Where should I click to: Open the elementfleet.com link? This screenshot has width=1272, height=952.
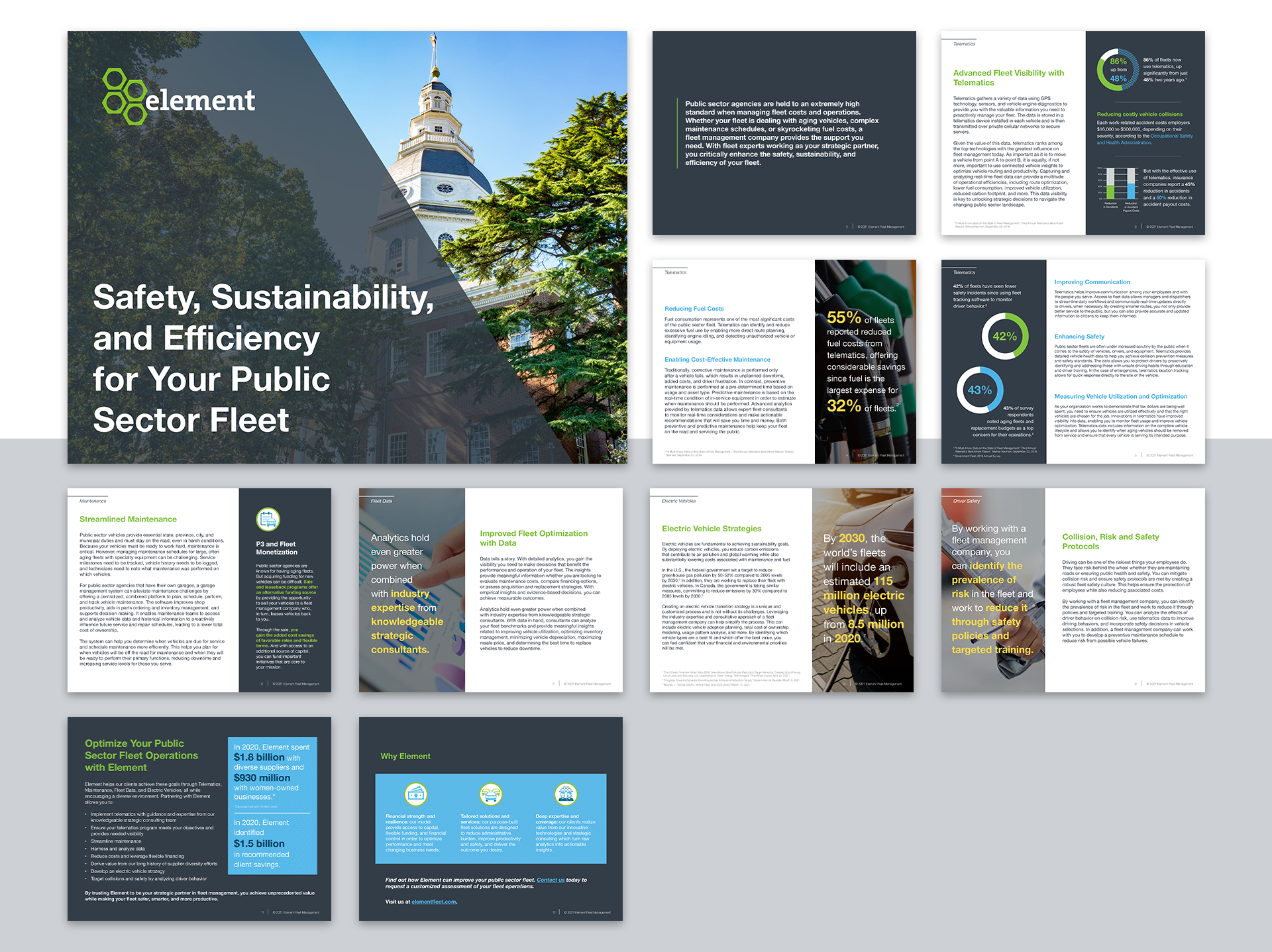(x=434, y=902)
